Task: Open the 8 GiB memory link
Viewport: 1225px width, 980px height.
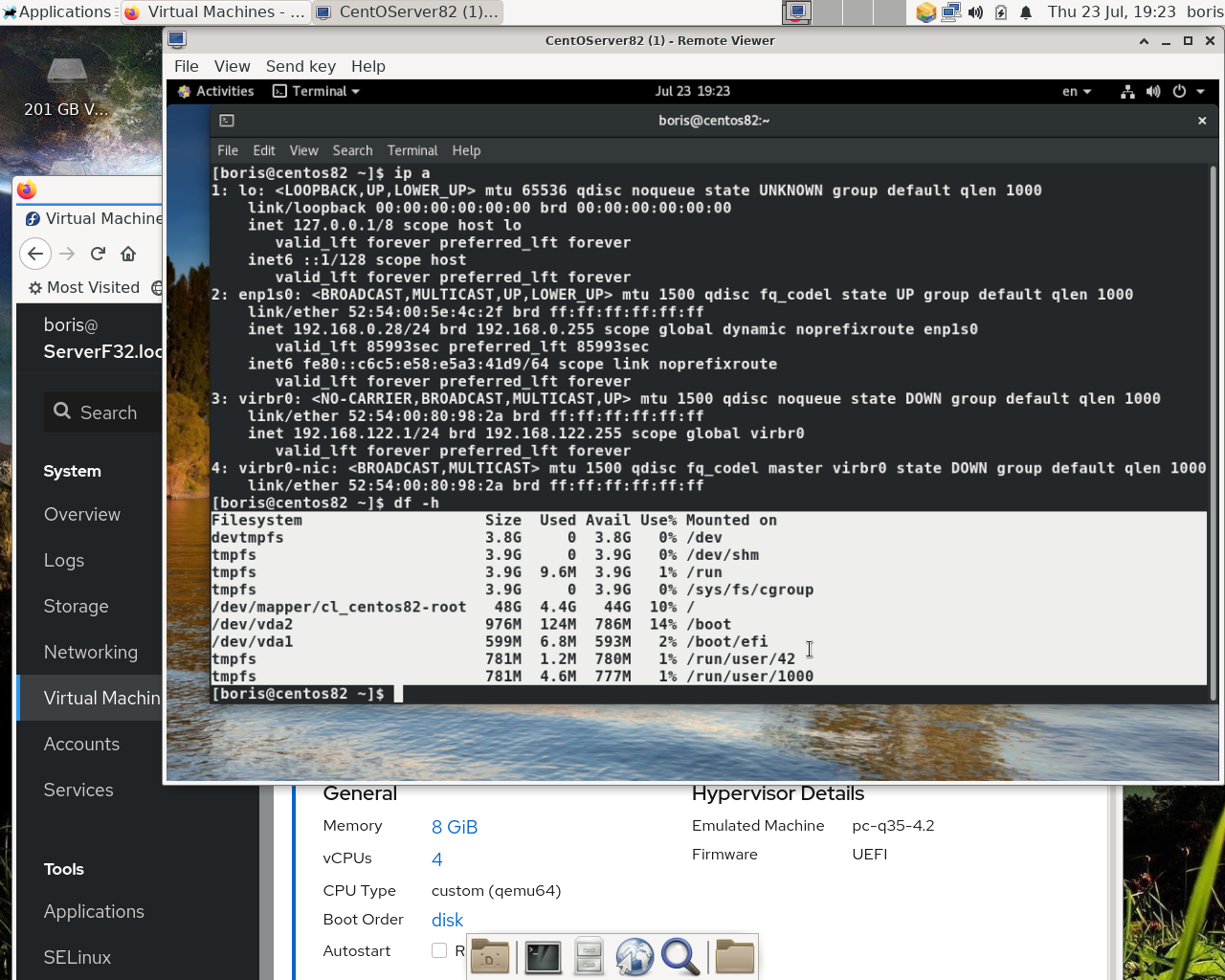Action: tap(455, 826)
